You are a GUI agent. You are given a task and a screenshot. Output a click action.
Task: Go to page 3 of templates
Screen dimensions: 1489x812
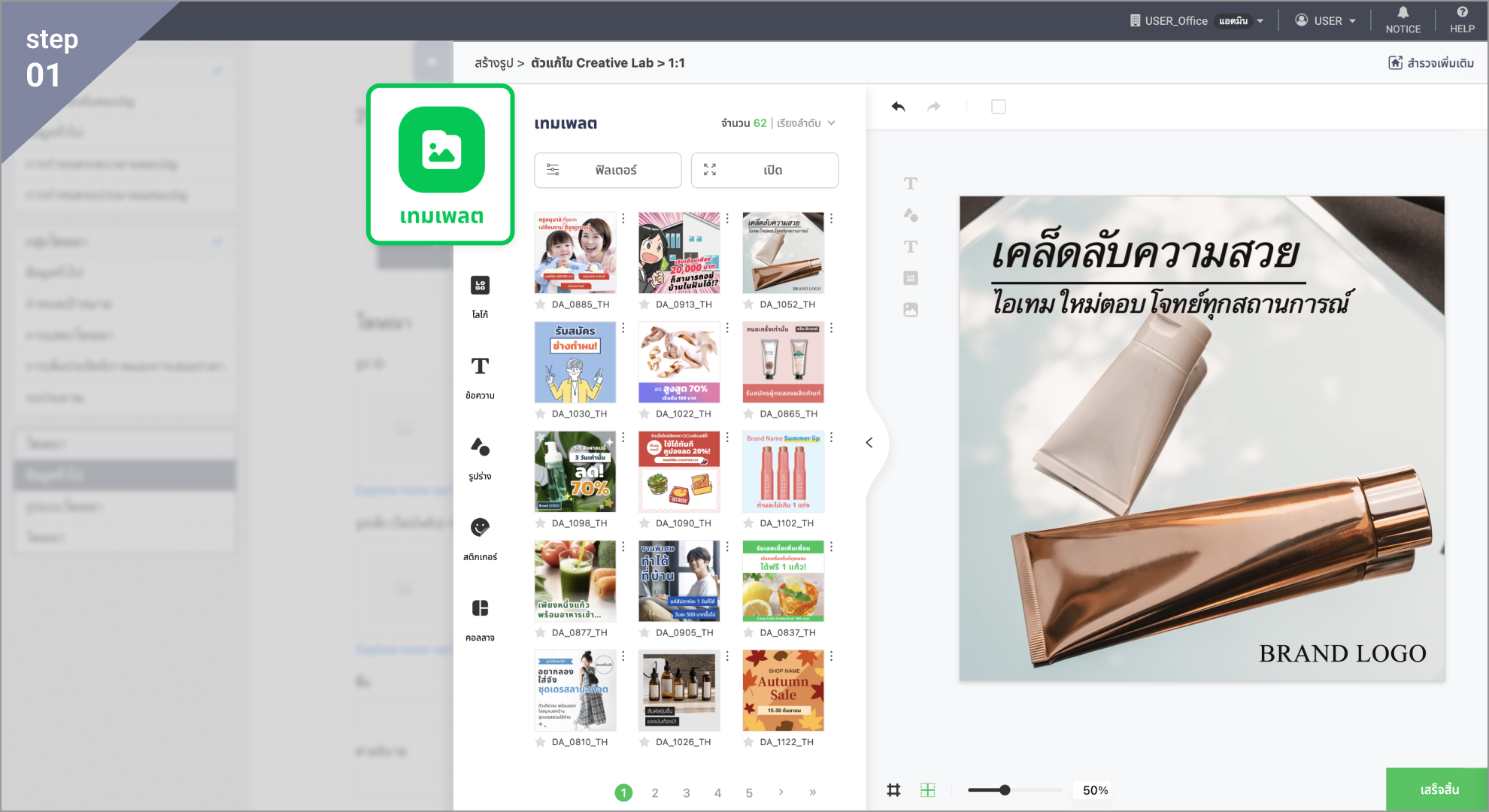[686, 793]
